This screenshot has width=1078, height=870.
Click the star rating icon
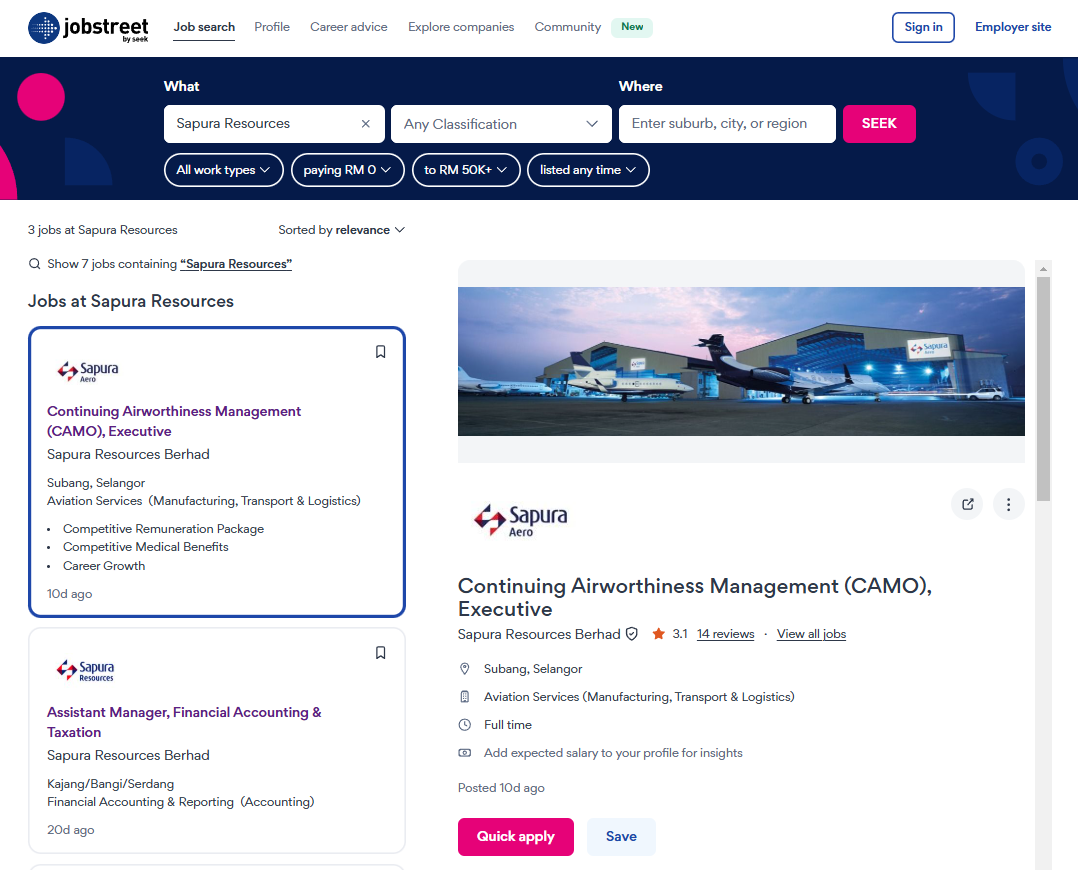(x=659, y=634)
